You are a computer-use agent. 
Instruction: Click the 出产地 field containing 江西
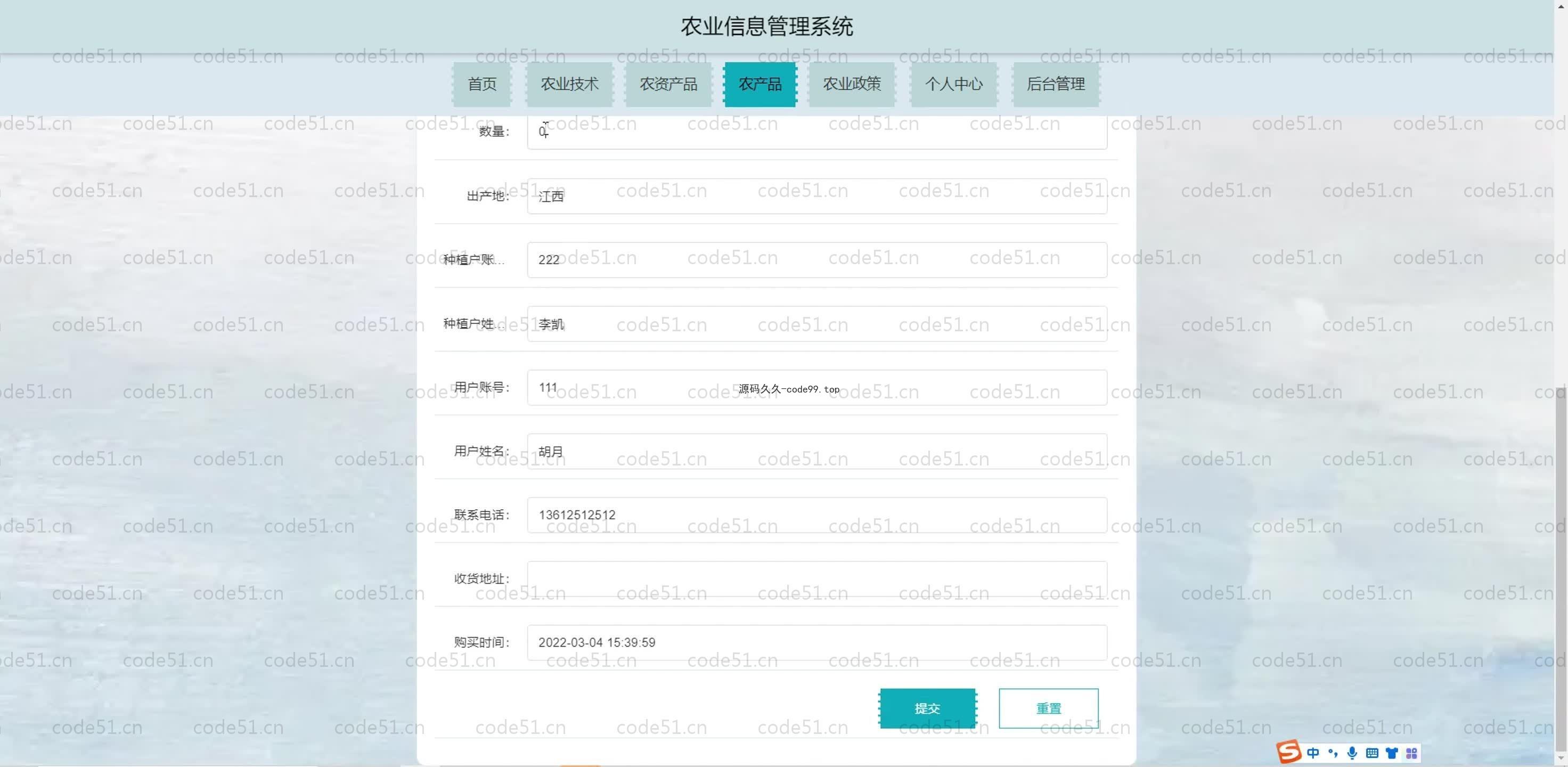817,196
